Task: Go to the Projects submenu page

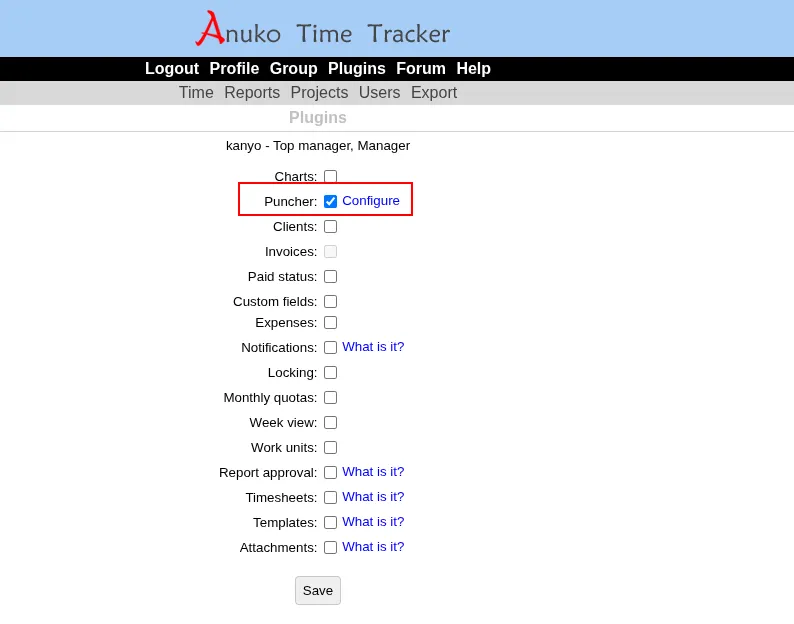Action: click(320, 93)
